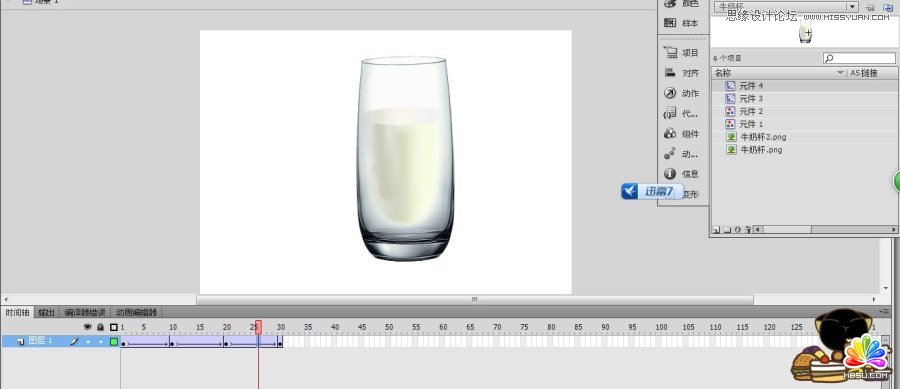This screenshot has width=900, height=389.
Task: Click the bitmap icon of 牛奶杯.png
Action: (731, 150)
